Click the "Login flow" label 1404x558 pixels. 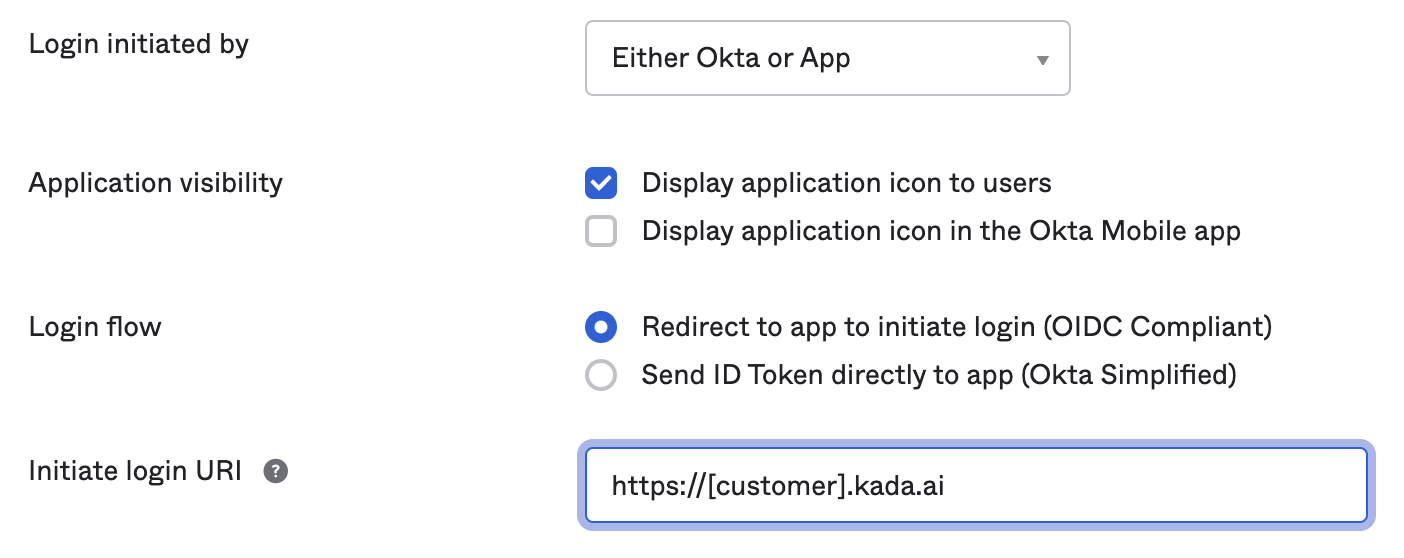(x=95, y=327)
